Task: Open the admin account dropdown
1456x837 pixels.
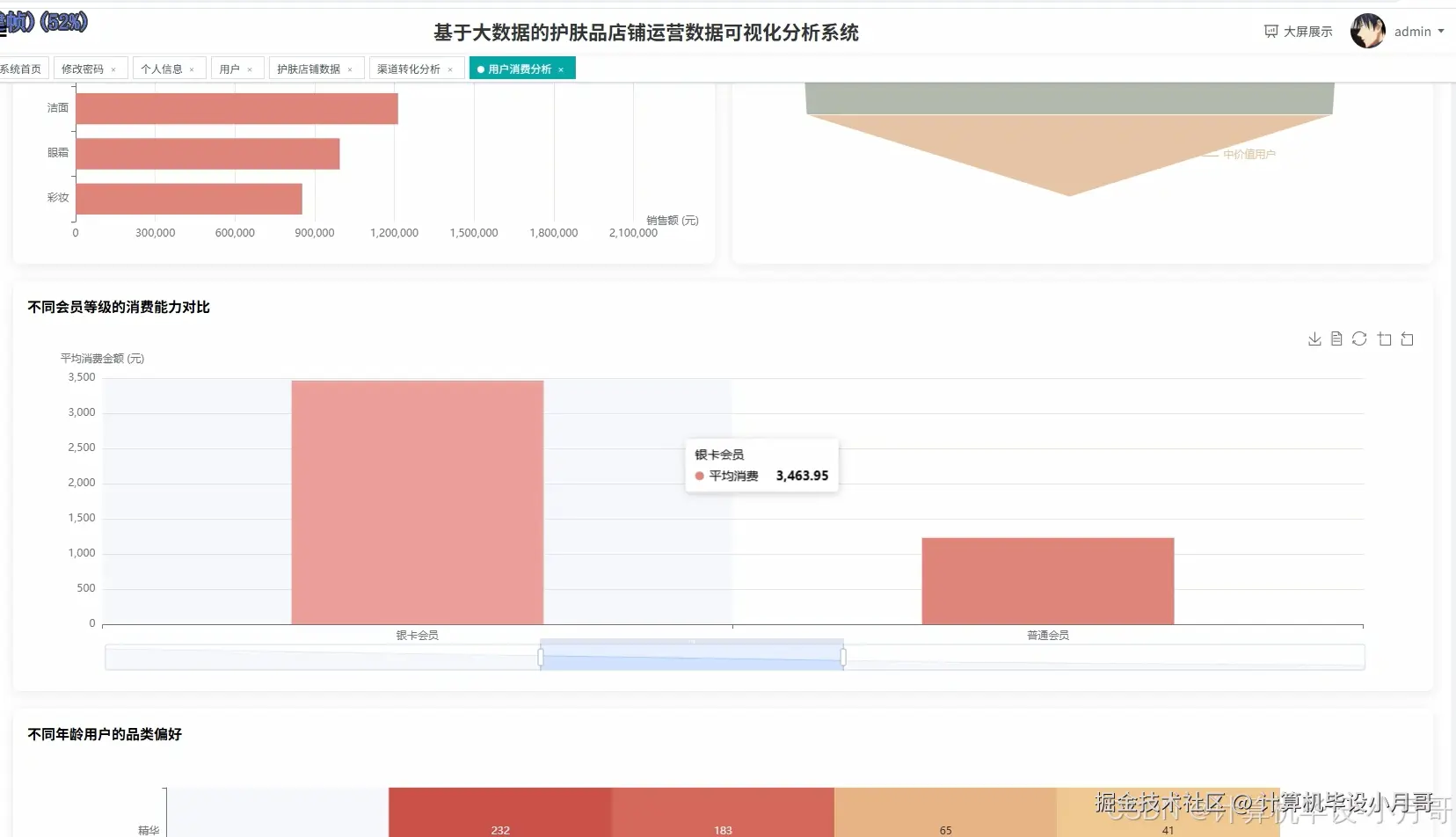Action: coord(1417,30)
